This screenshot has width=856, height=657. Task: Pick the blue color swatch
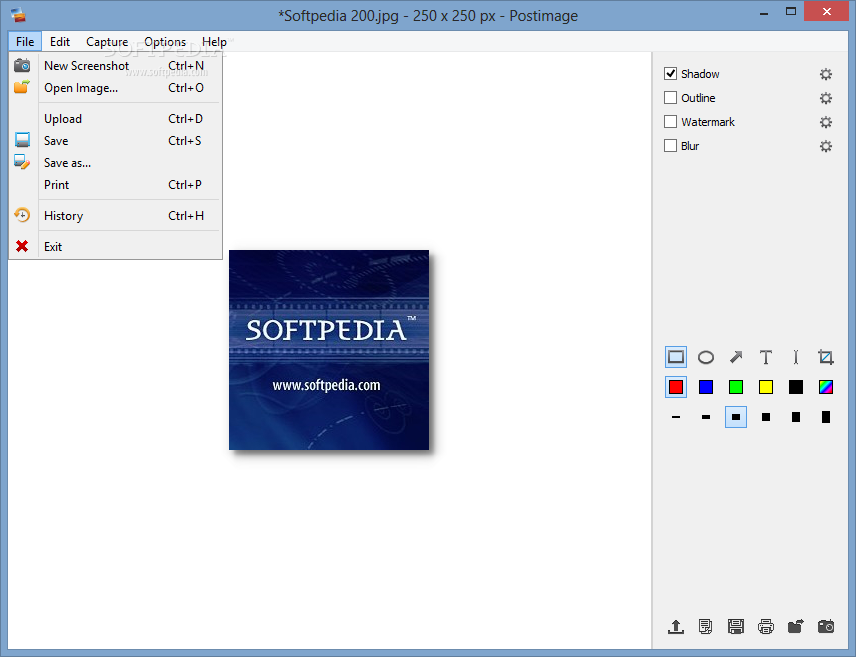pos(706,387)
